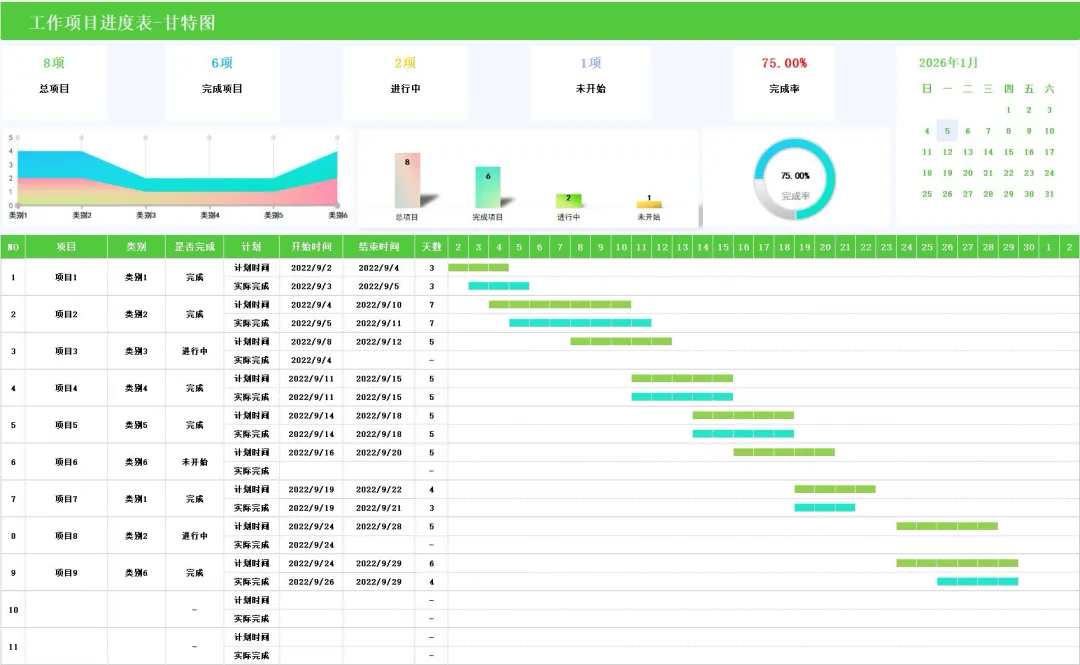This screenshot has height=665, width=1080.
Task: Select 项目9's cyan actual Gantt bar
Action: tap(977, 582)
